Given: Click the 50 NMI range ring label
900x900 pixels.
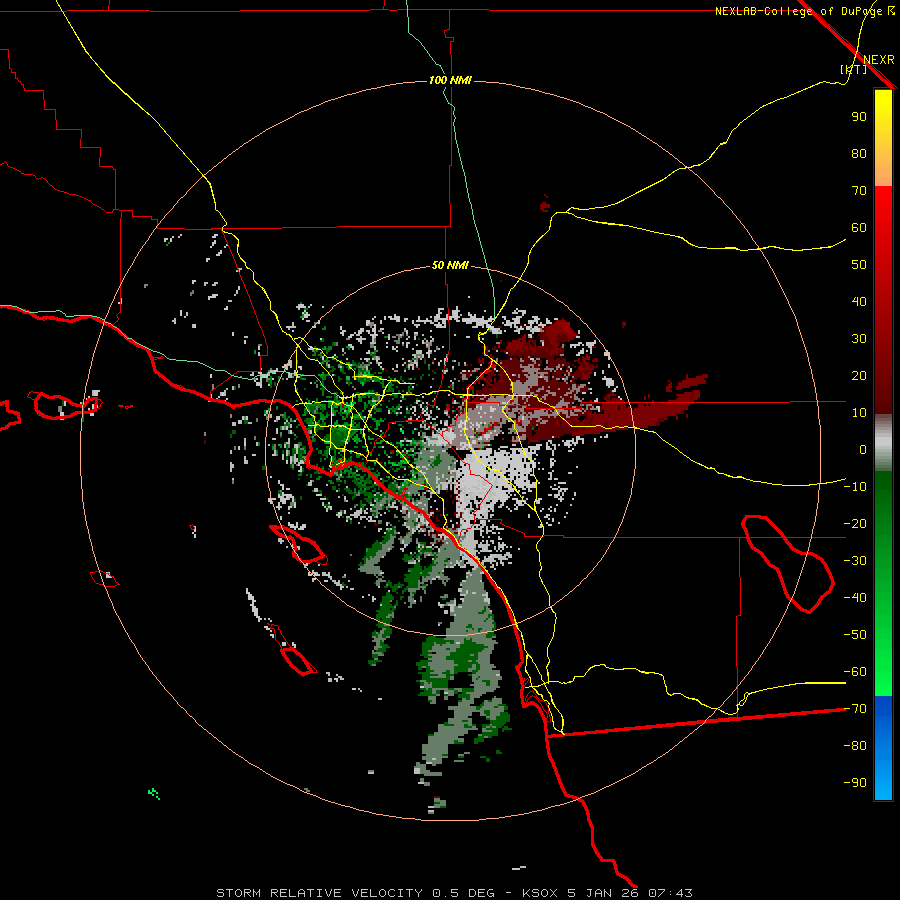Looking at the screenshot, I should click(x=450, y=265).
